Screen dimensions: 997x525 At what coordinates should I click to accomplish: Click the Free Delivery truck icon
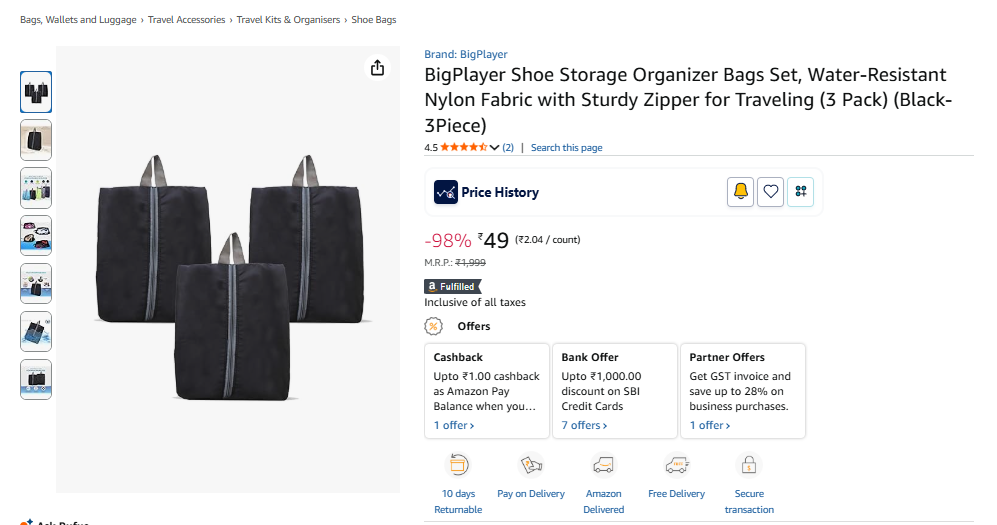point(676,465)
